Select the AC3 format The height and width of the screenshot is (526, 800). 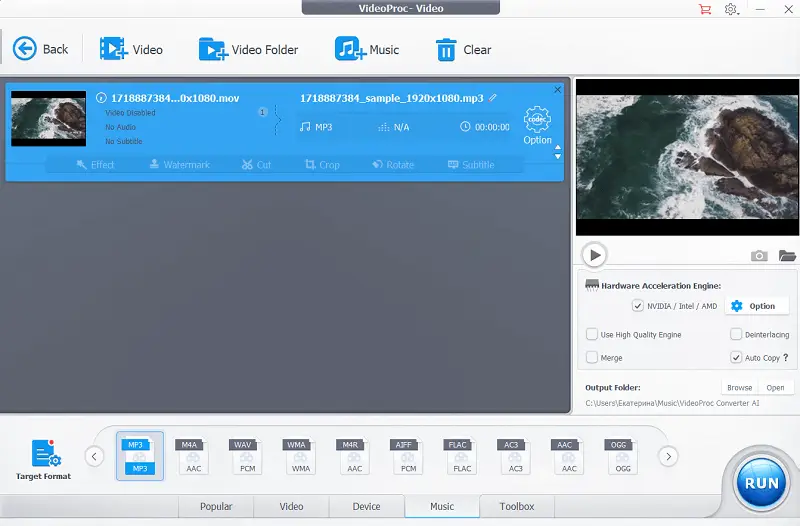click(515, 456)
